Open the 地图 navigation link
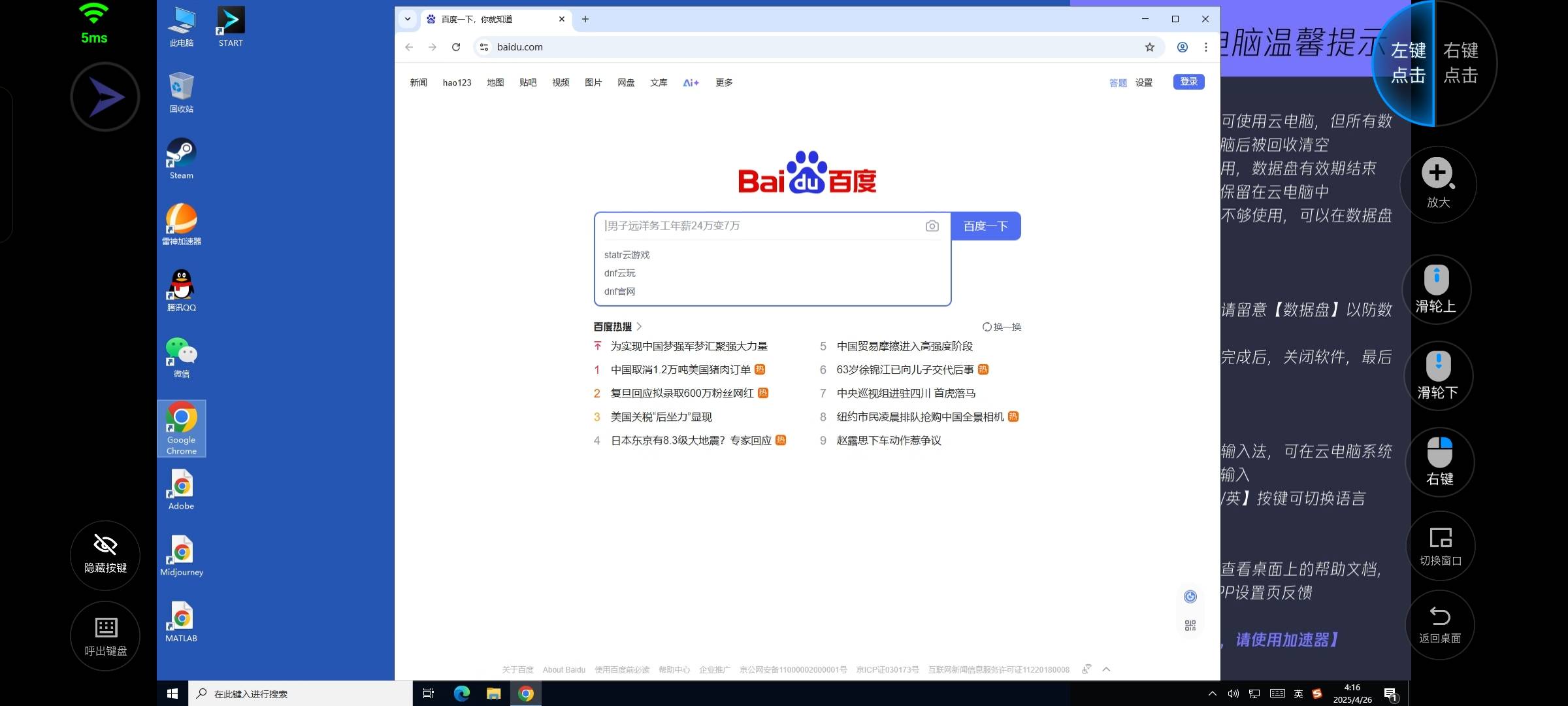Viewport: 1568px width, 706px height. click(495, 82)
